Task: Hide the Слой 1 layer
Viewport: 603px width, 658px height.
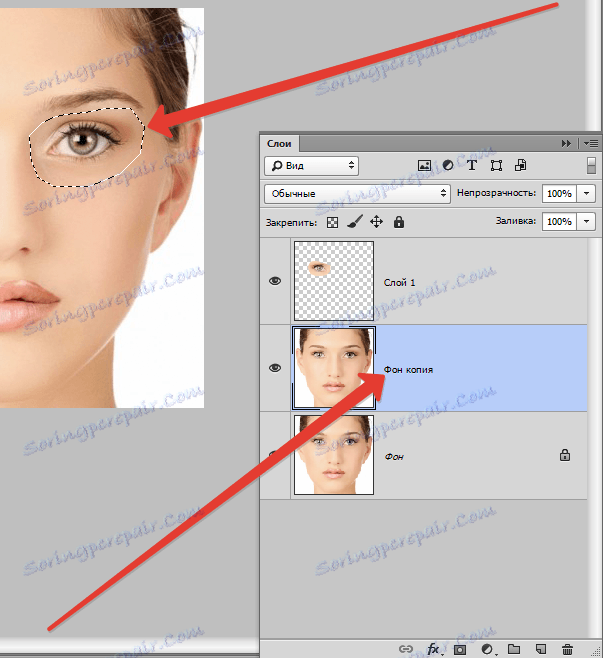Action: coord(275,281)
